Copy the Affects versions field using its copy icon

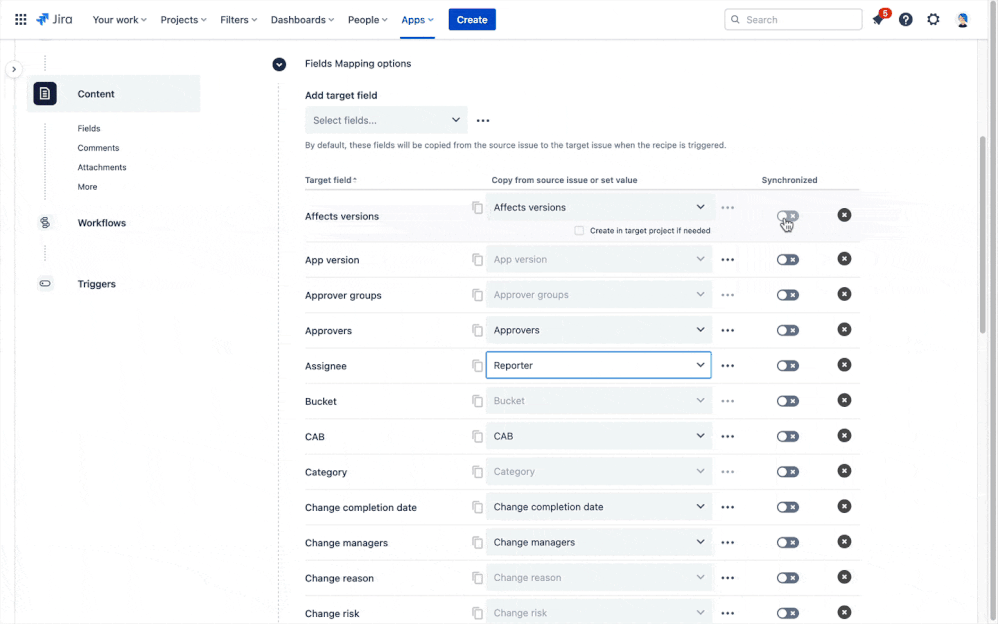[477, 207]
